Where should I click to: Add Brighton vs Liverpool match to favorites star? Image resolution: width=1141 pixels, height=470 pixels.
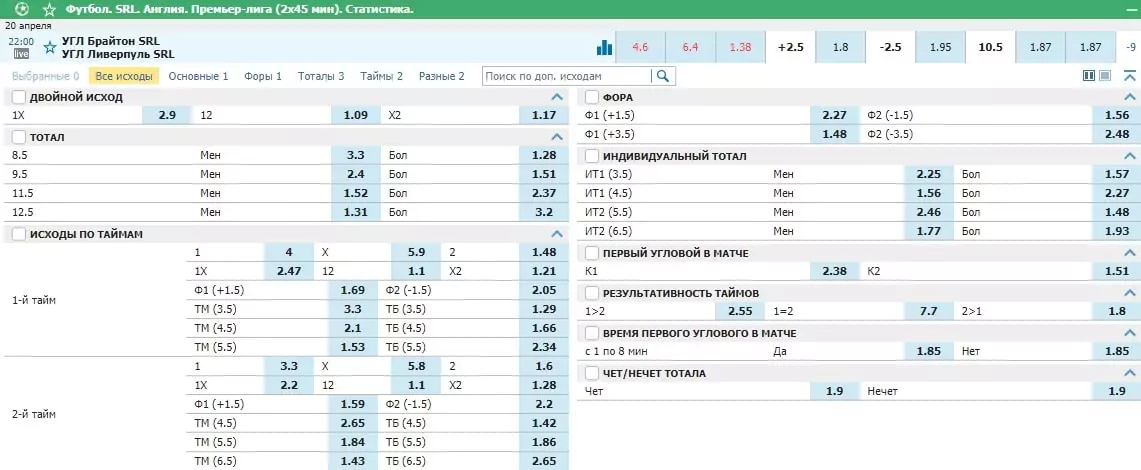pyautogui.click(x=49, y=48)
